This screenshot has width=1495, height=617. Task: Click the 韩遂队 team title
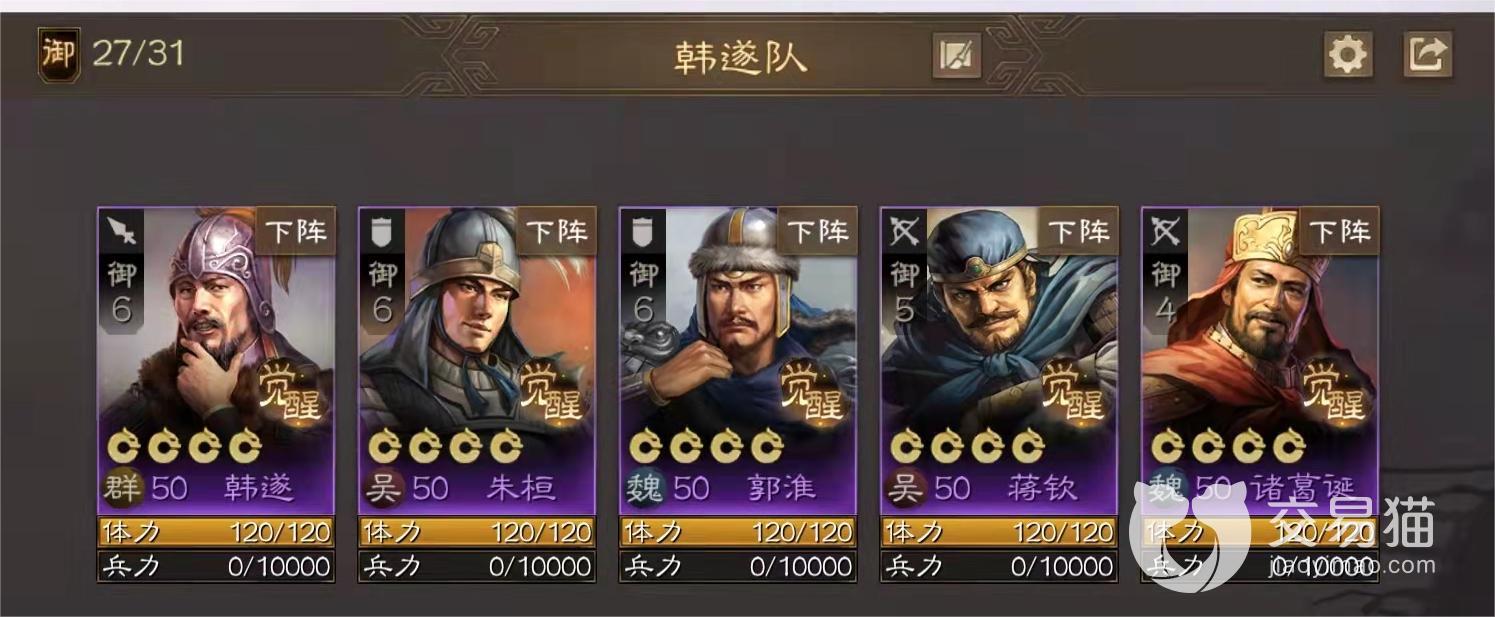coord(741,56)
